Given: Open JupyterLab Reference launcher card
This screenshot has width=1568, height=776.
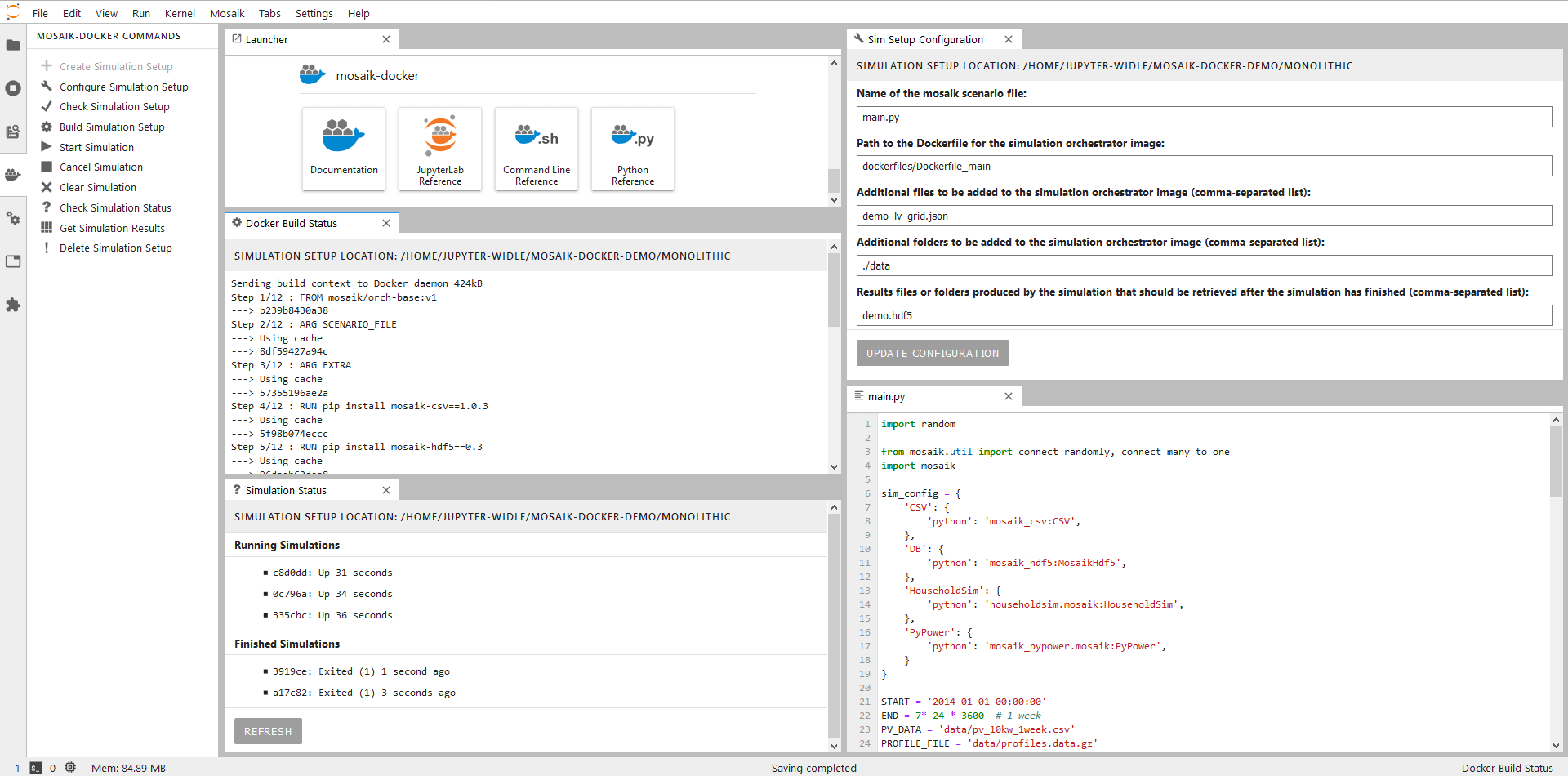Looking at the screenshot, I should pyautogui.click(x=440, y=149).
